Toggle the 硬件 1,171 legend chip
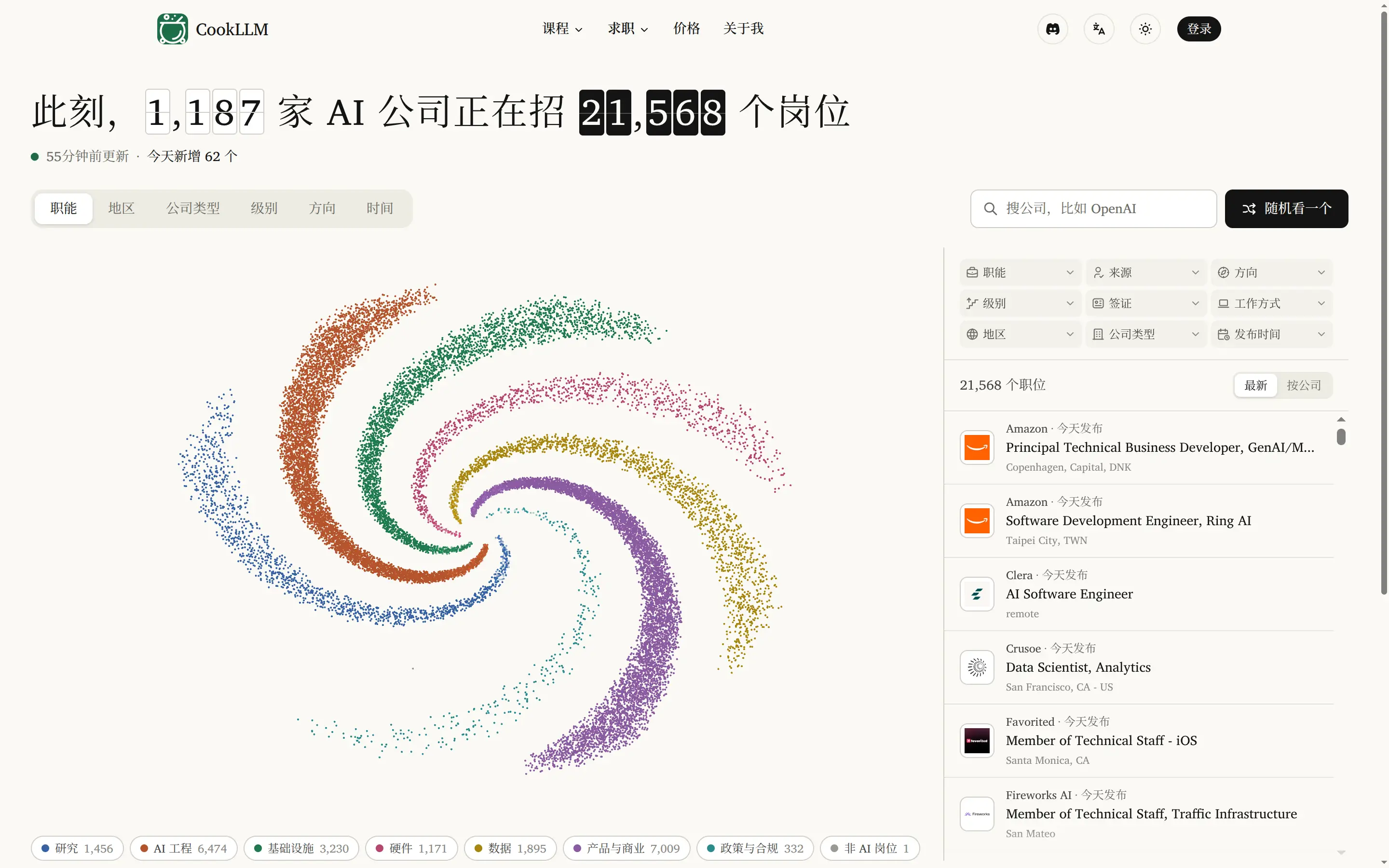This screenshot has height=868, width=1389. (x=411, y=848)
